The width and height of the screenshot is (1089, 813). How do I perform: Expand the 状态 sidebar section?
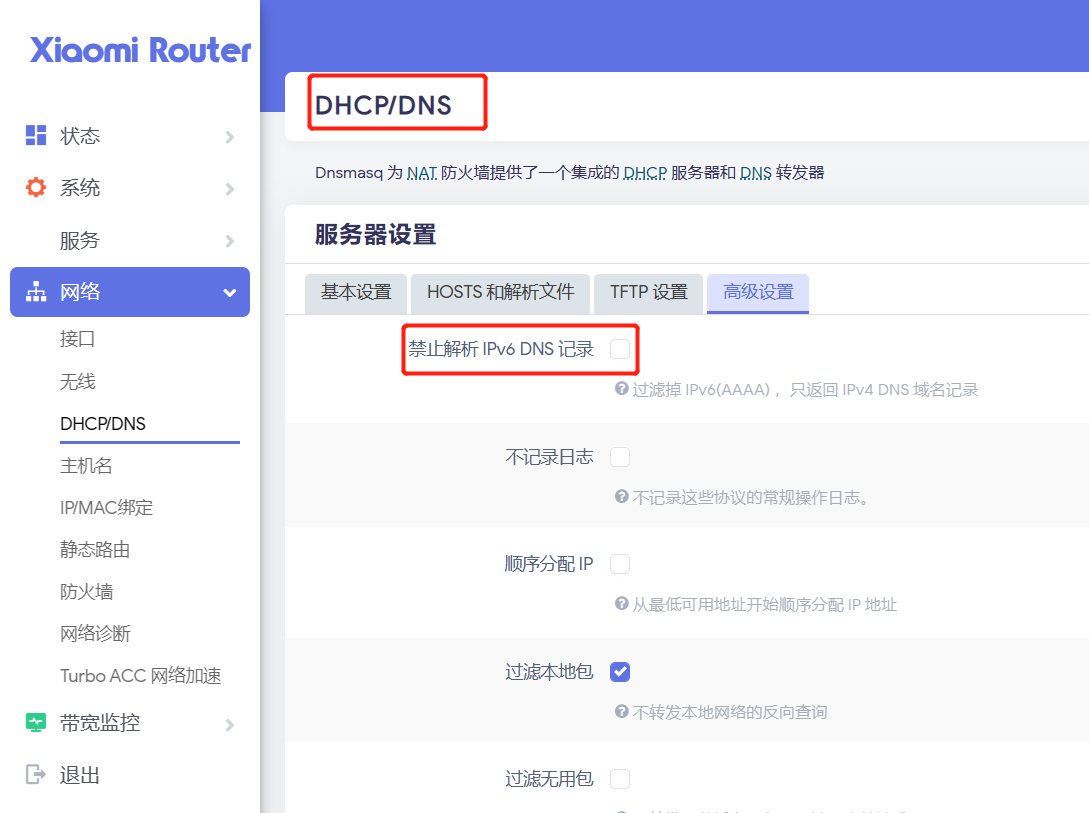(80, 135)
